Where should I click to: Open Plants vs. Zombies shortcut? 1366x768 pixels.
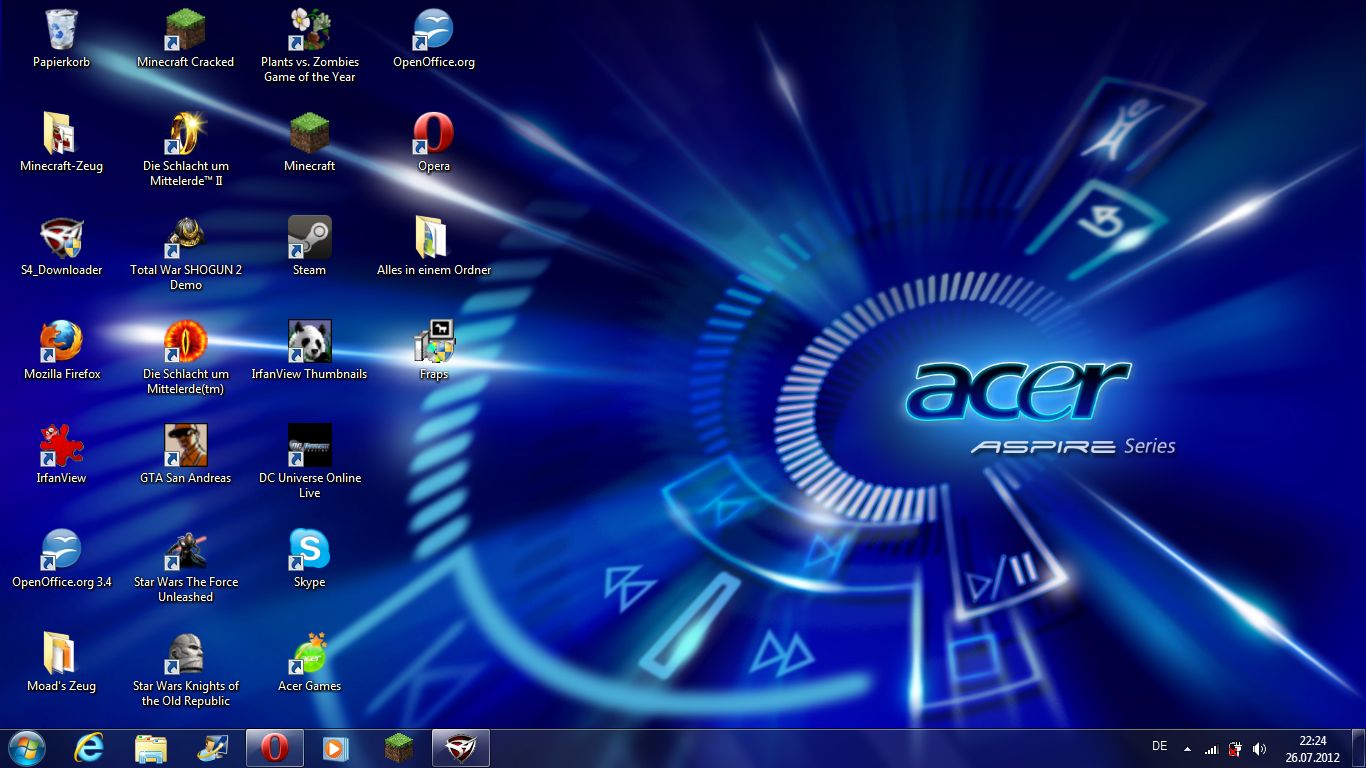click(x=309, y=30)
